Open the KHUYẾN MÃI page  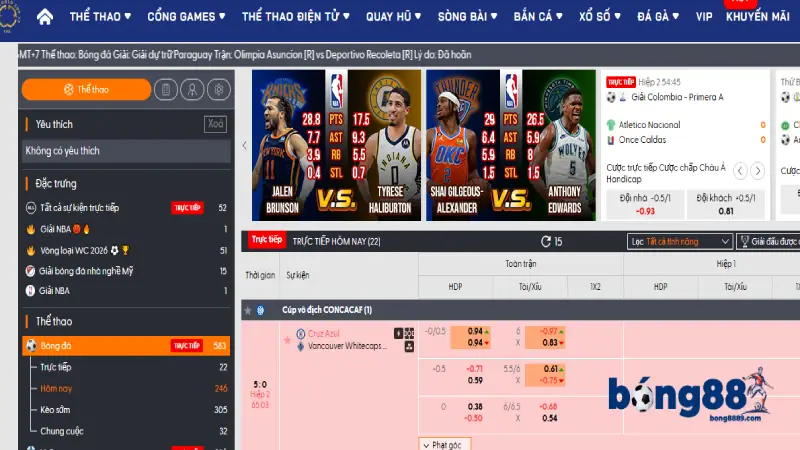pyautogui.click(x=758, y=17)
